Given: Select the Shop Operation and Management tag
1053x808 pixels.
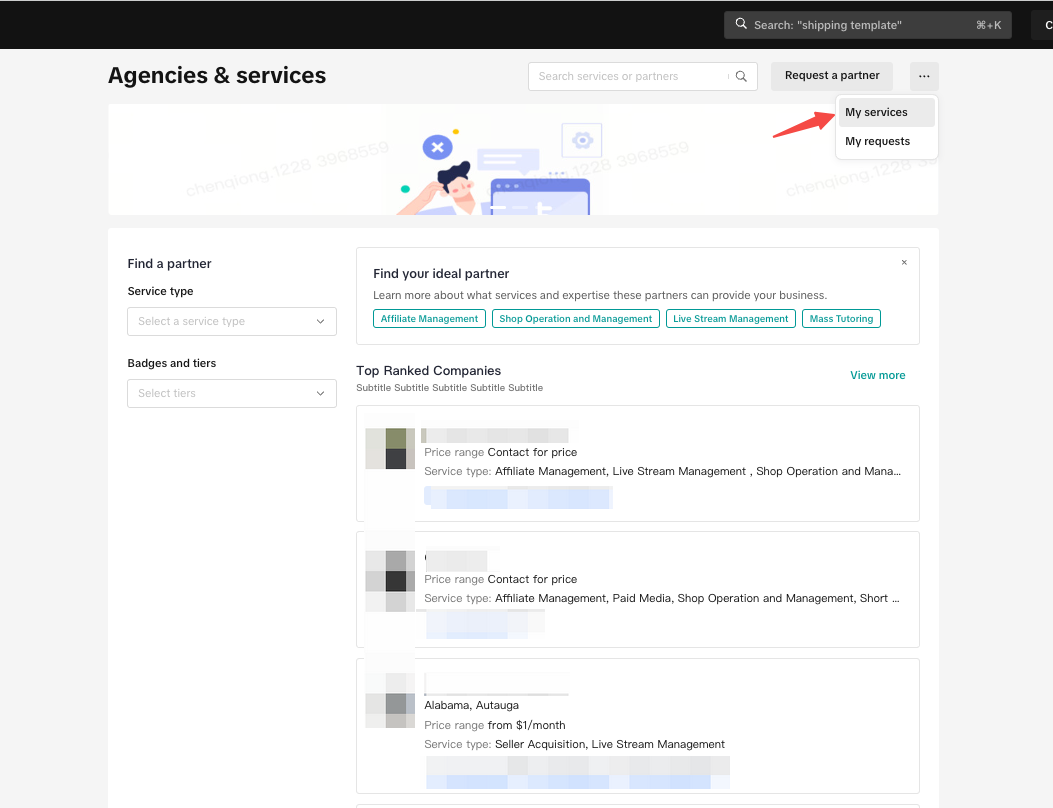Looking at the screenshot, I should [x=575, y=319].
